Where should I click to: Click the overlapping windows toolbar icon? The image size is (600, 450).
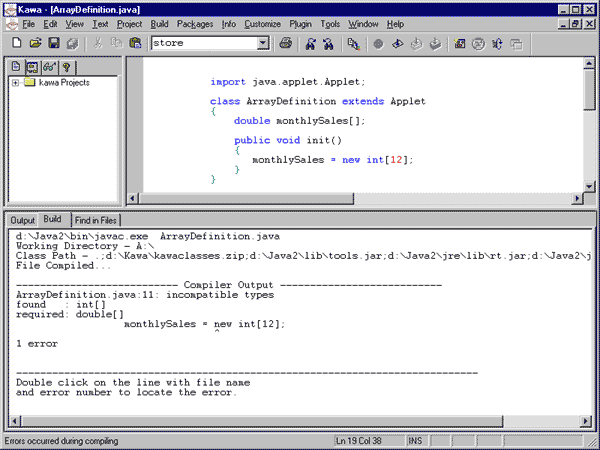[516, 44]
